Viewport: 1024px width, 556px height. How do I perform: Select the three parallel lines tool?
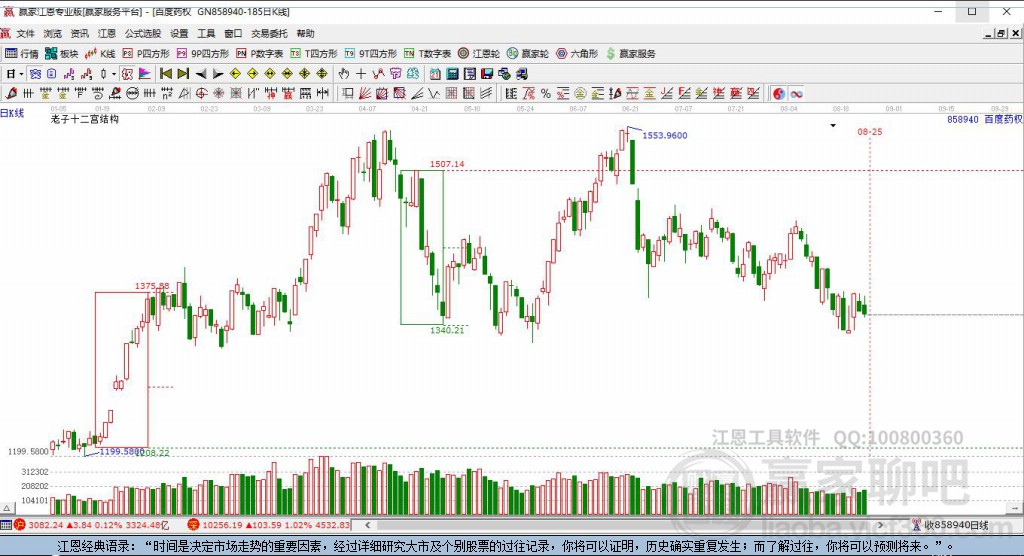[486, 94]
